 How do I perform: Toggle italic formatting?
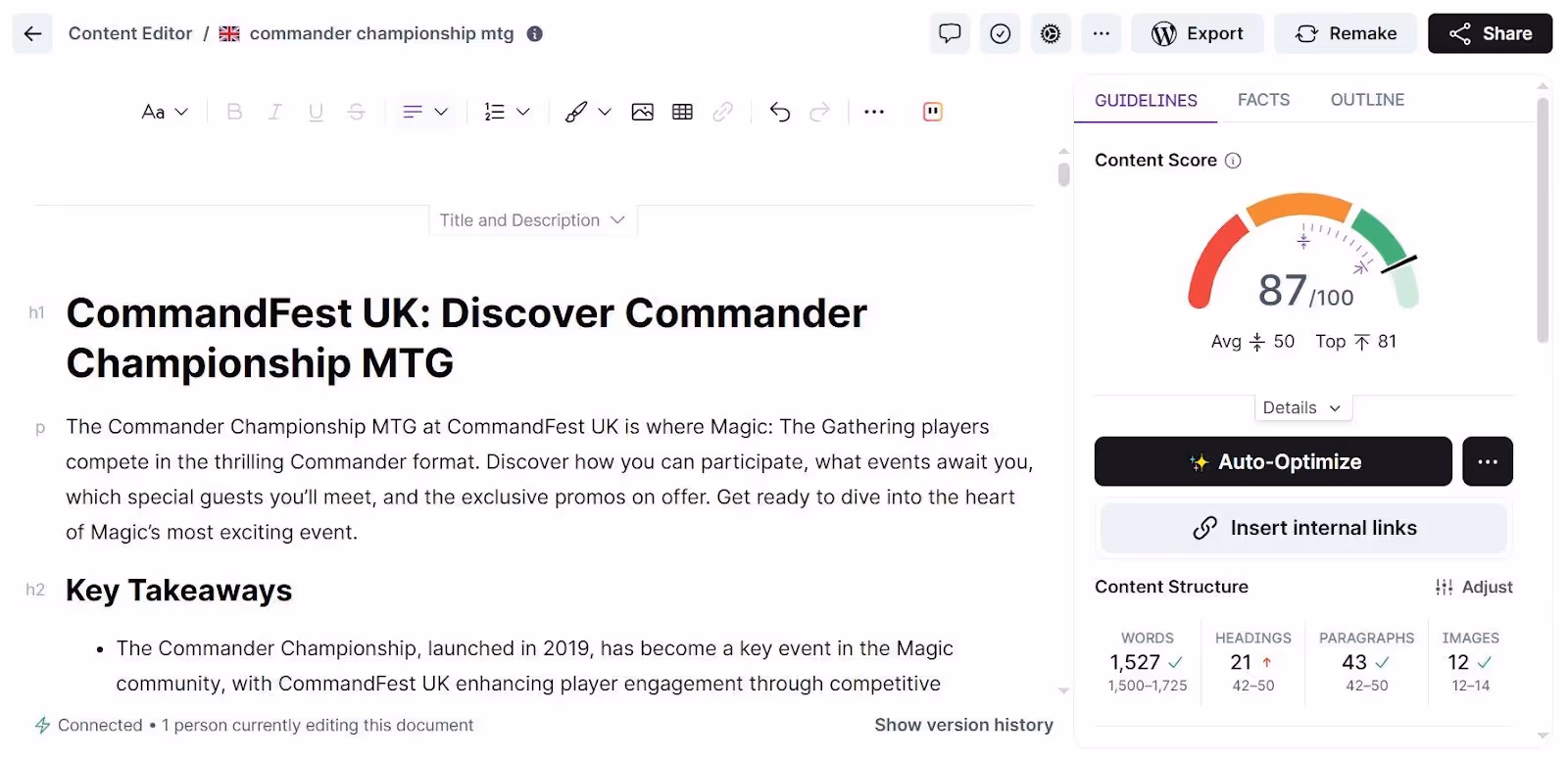pyautogui.click(x=275, y=112)
